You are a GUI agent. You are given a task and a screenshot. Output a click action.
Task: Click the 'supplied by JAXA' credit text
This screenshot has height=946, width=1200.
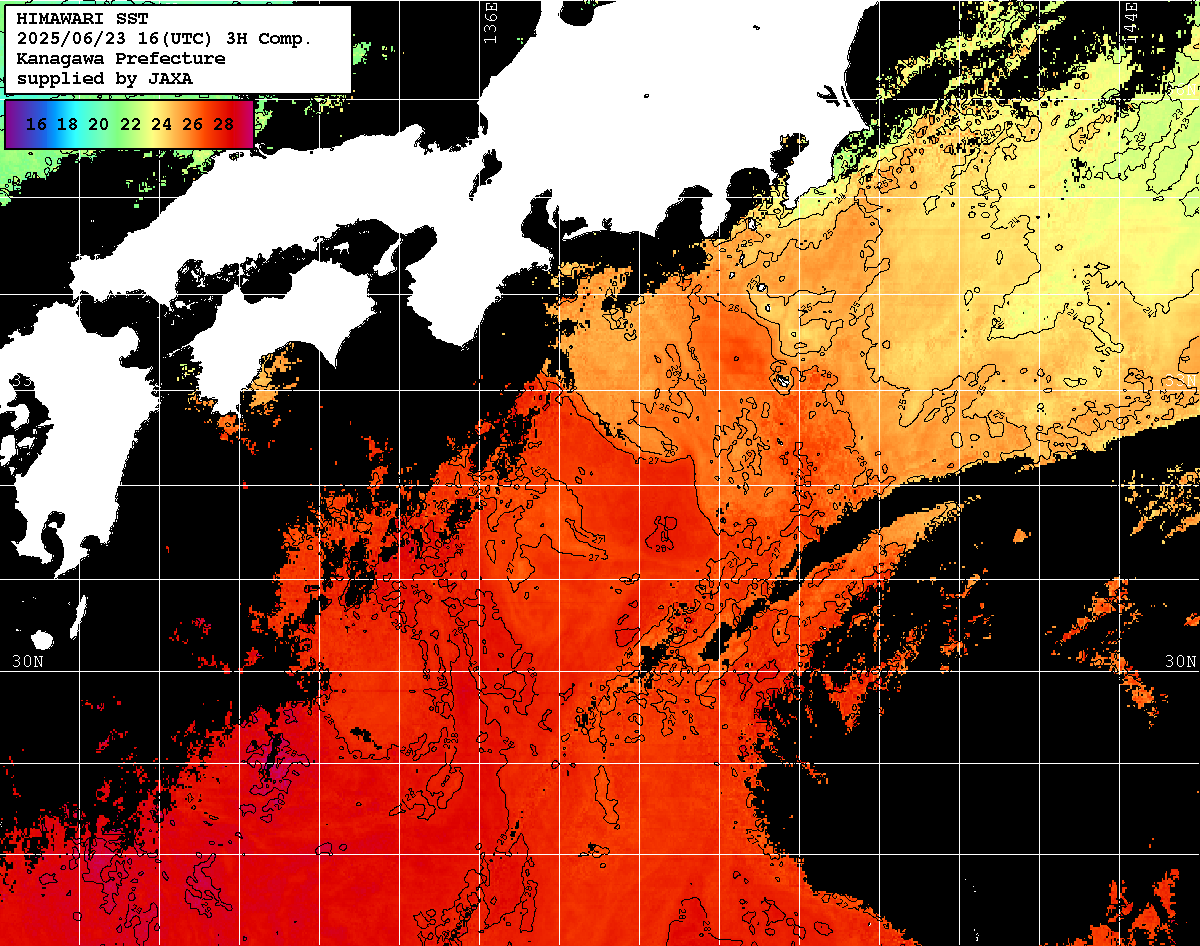[x=105, y=78]
